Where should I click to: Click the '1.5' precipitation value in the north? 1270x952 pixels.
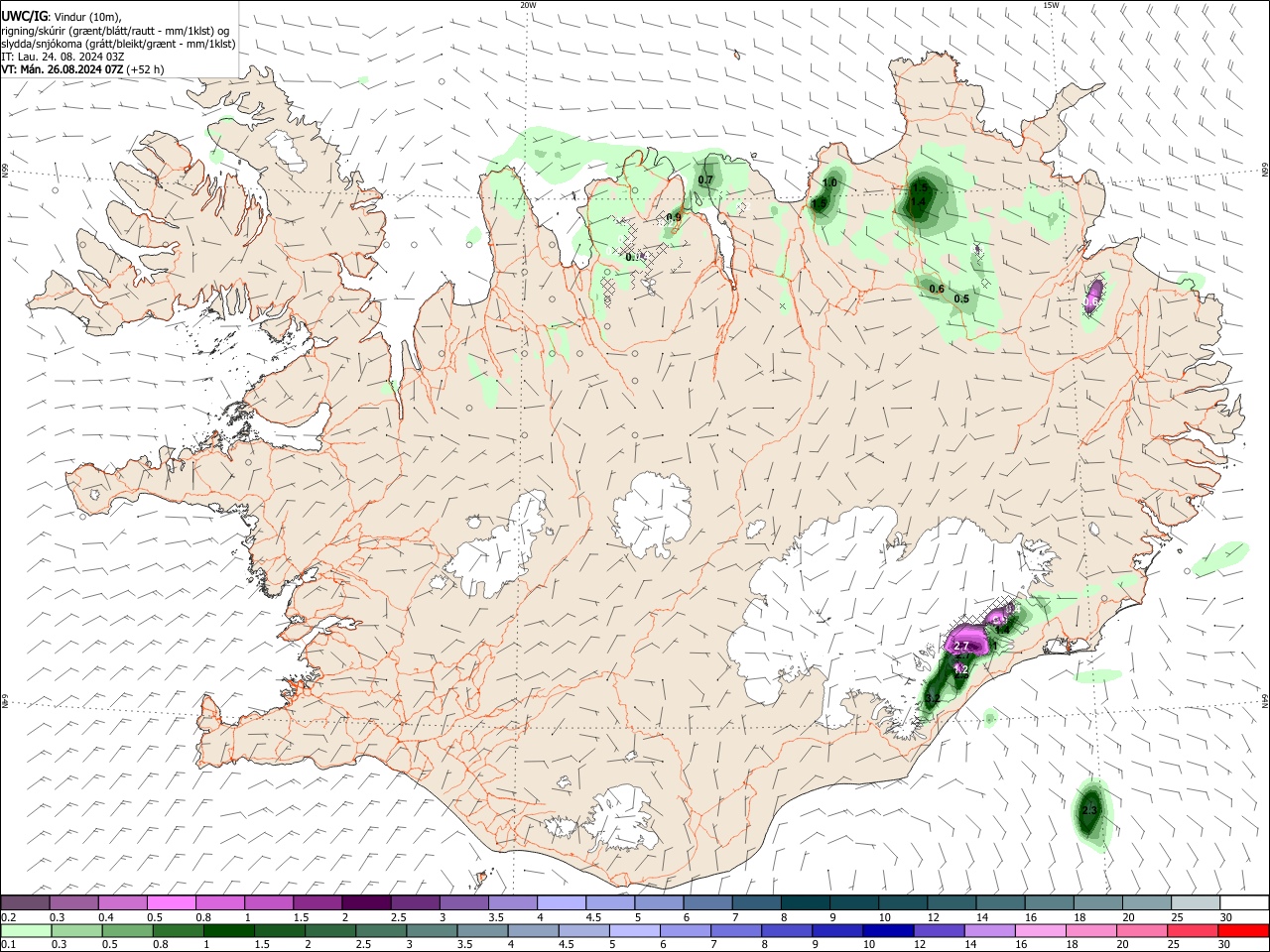920,188
